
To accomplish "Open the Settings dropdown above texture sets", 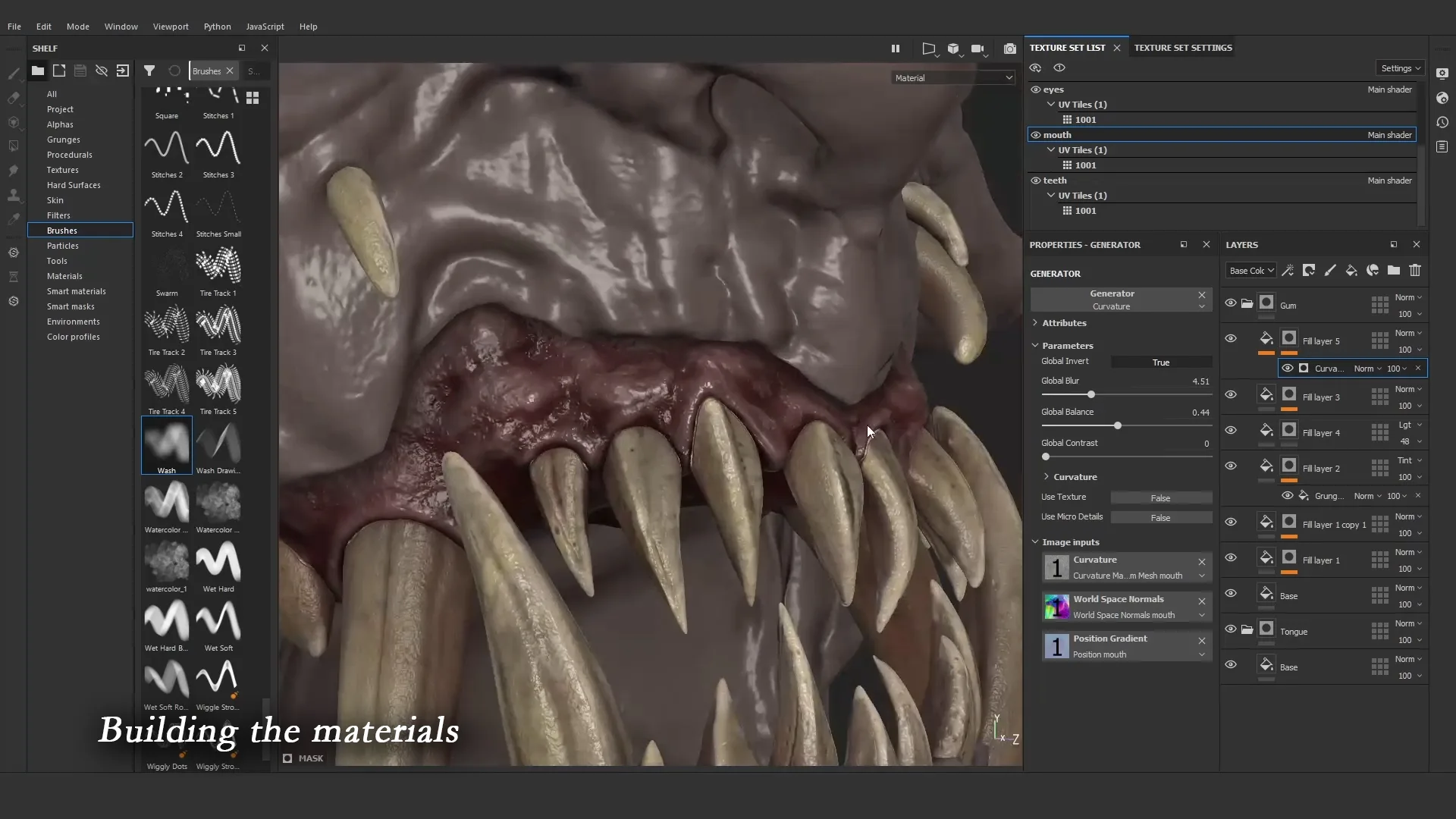I will pyautogui.click(x=1399, y=67).
